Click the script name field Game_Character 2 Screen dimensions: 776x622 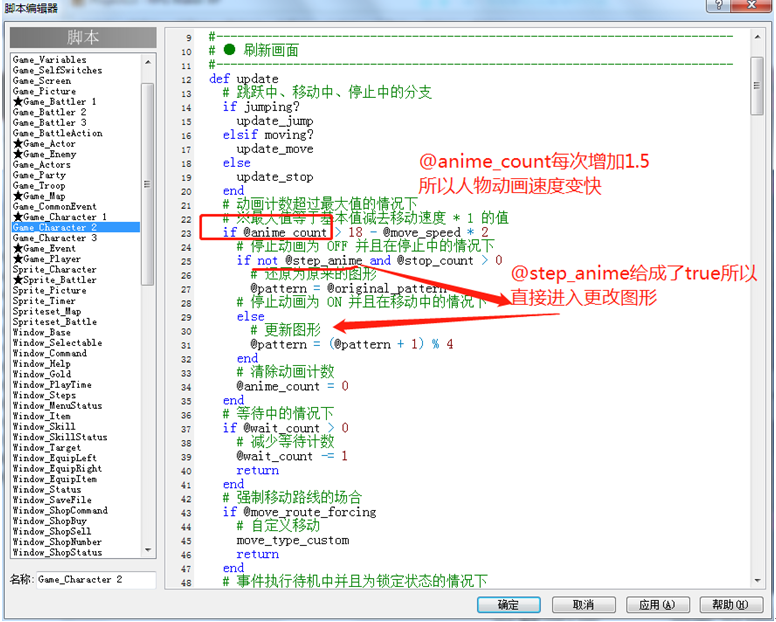(x=96, y=579)
